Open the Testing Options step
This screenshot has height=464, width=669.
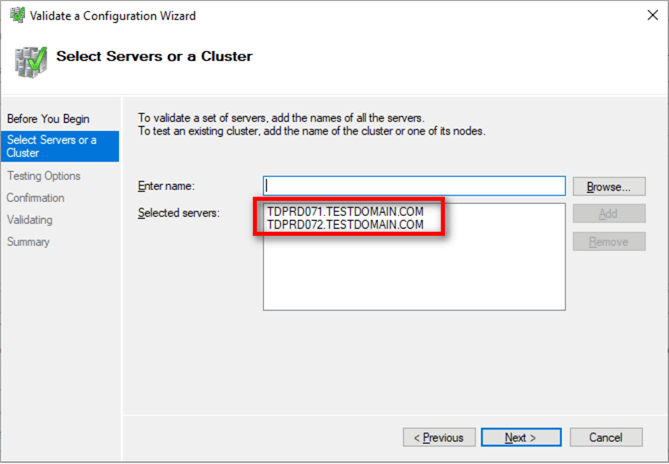pos(44,176)
